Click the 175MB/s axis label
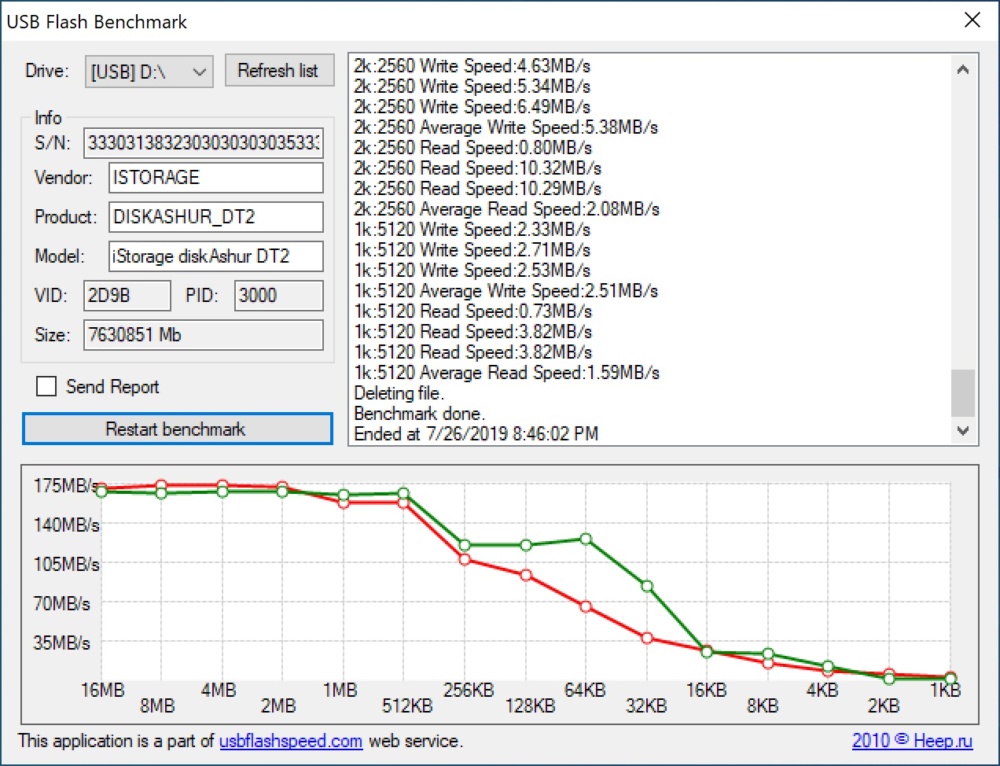The height and width of the screenshot is (766, 1000). click(x=66, y=485)
